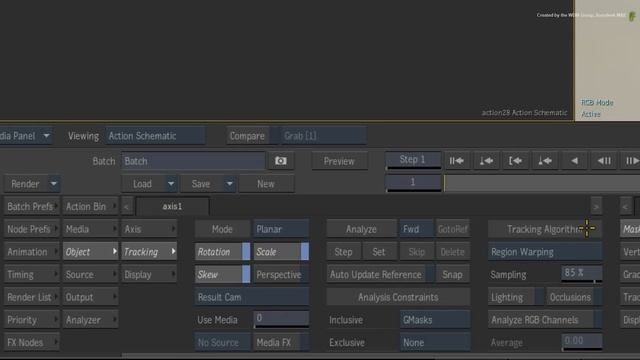Open the Batch Prefs menu
This screenshot has width=640, height=360.
(x=32, y=207)
